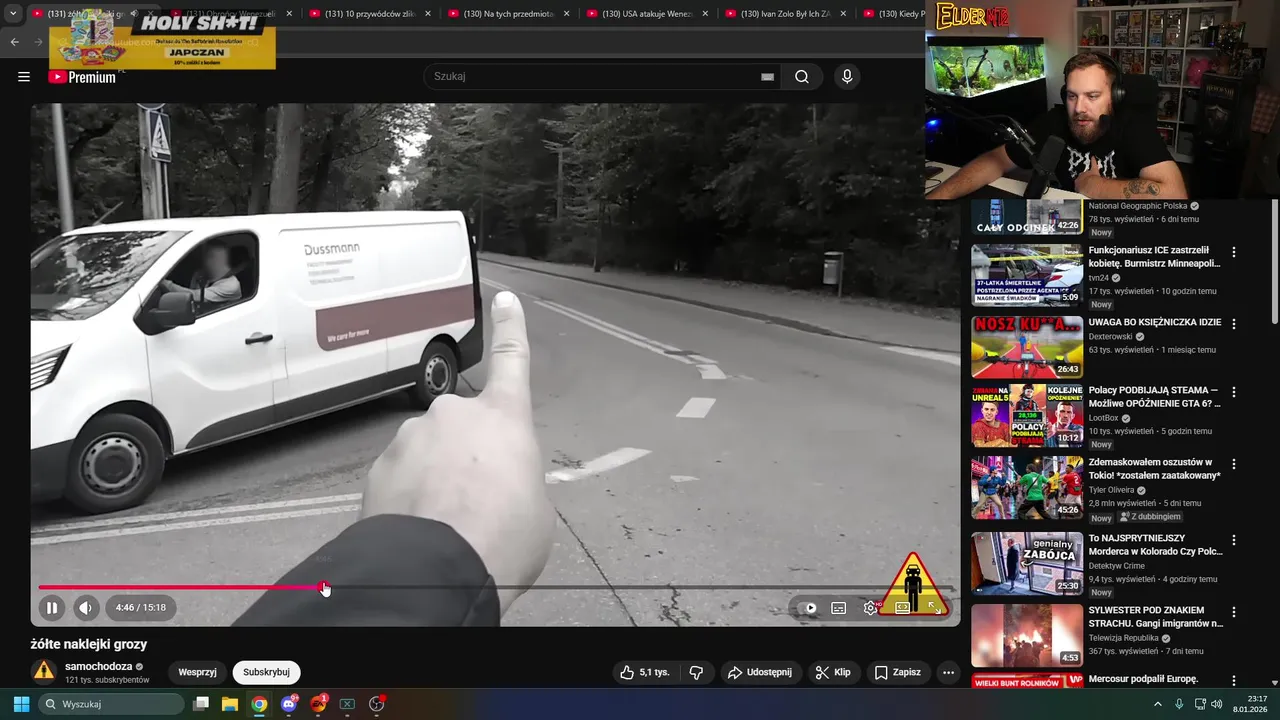Open the 10:12 LootBox video thumbnail
The image size is (1280, 720).
tap(1027, 415)
